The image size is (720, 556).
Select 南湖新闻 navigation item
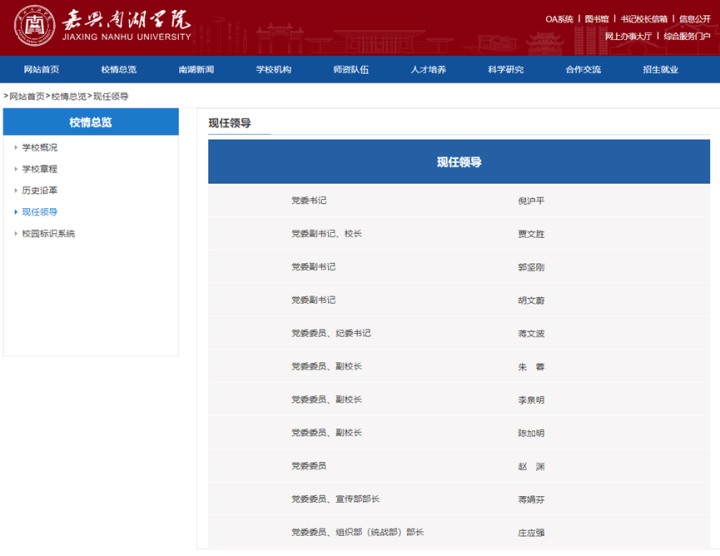click(196, 70)
